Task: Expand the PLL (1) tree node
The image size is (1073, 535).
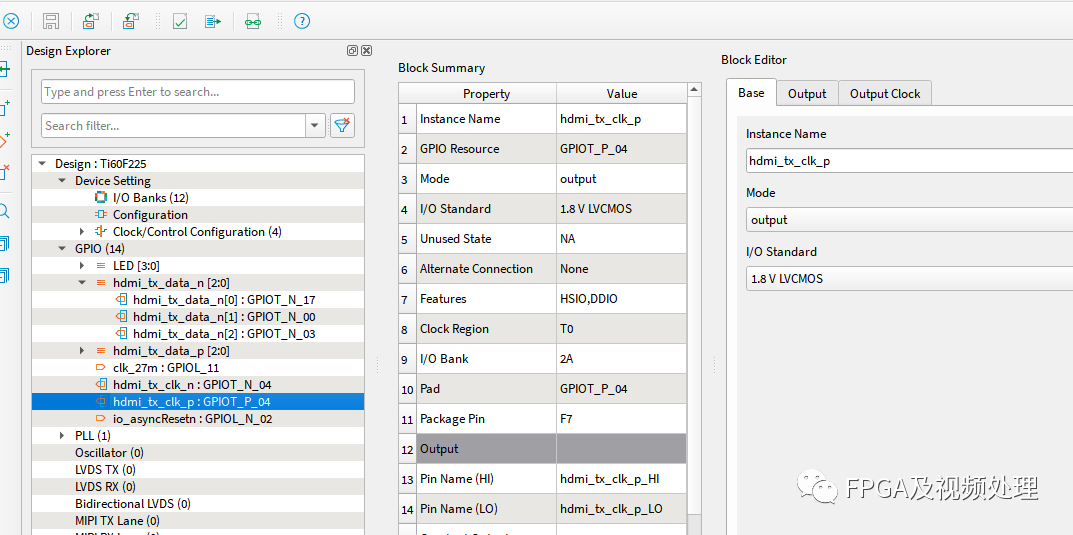Action: [62, 436]
